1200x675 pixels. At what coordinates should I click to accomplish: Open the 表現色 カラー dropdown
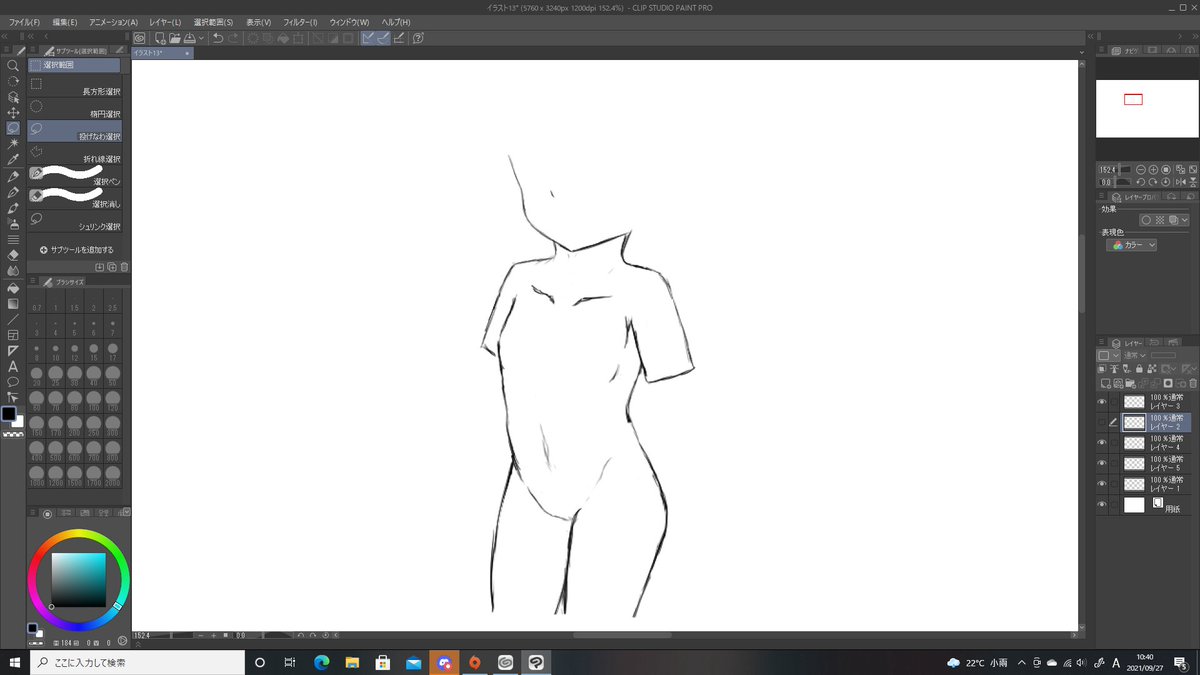(1132, 245)
